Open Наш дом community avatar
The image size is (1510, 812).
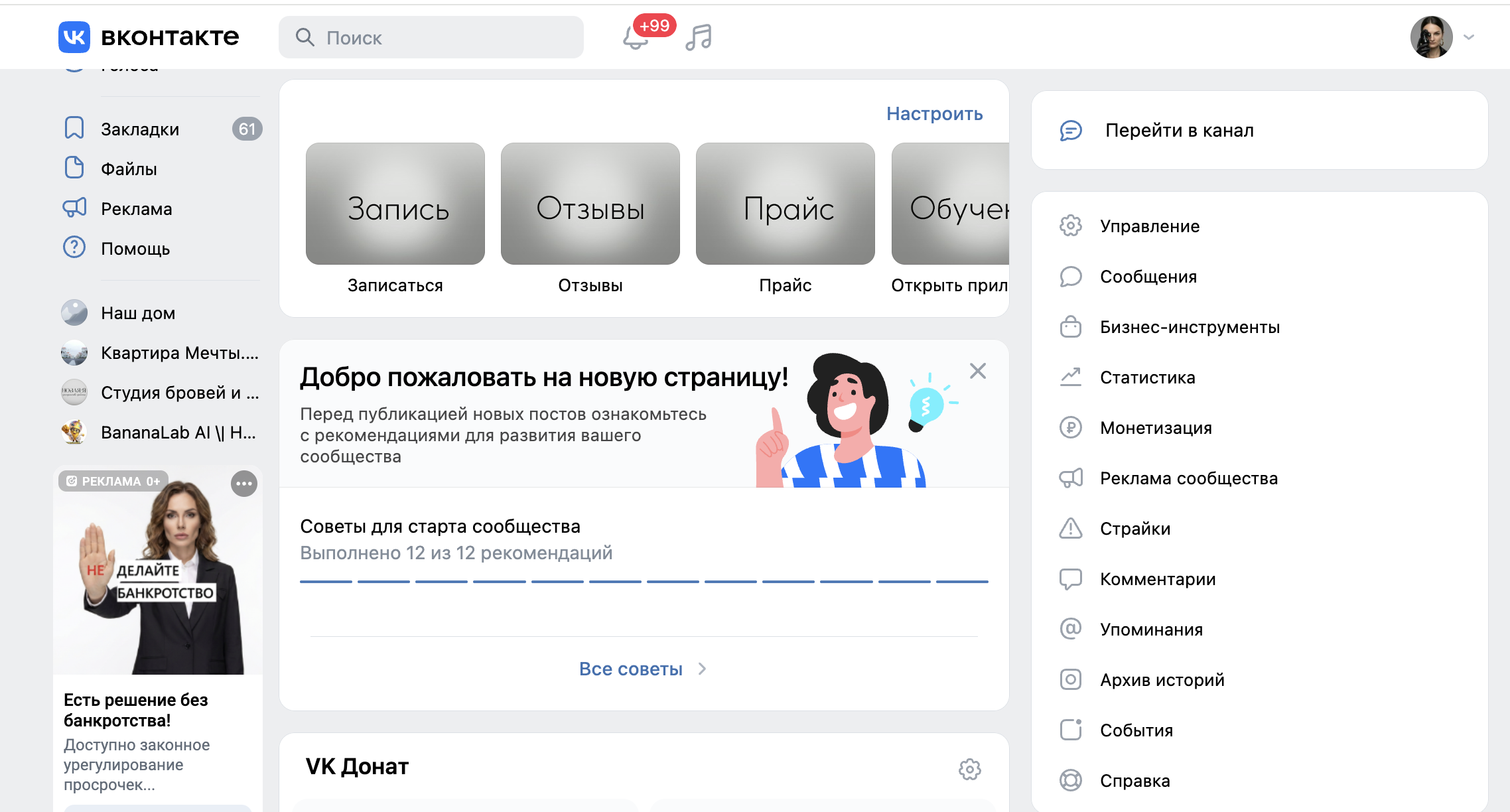74,312
